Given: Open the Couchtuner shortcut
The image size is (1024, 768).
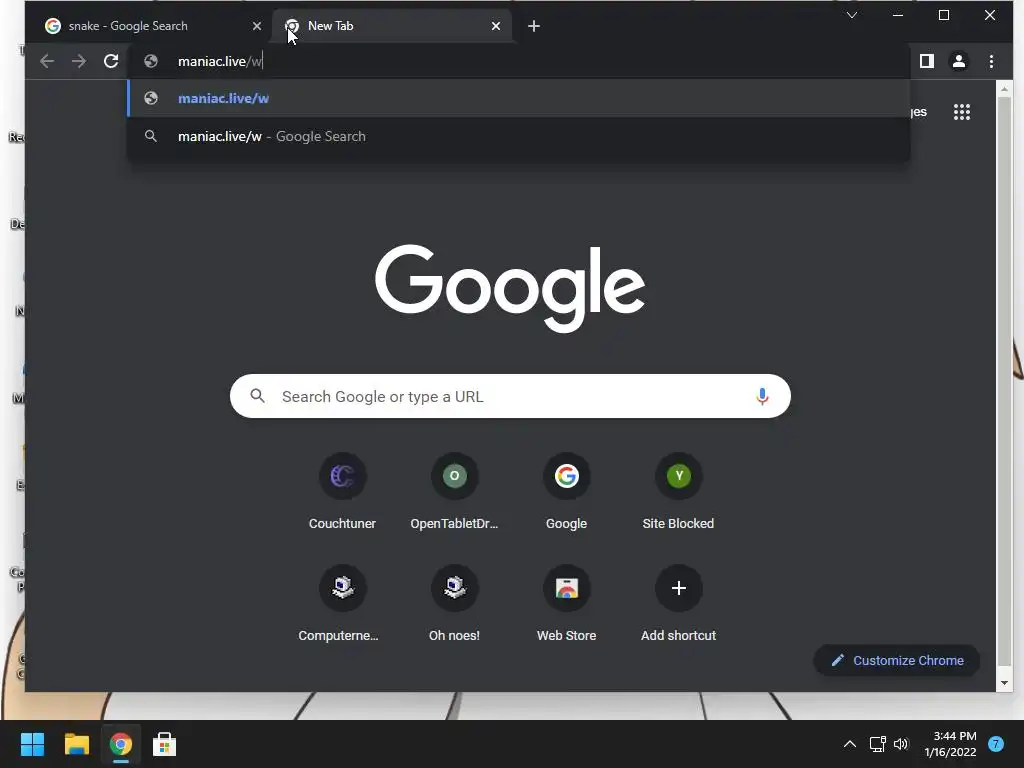Looking at the screenshot, I should point(342,490).
